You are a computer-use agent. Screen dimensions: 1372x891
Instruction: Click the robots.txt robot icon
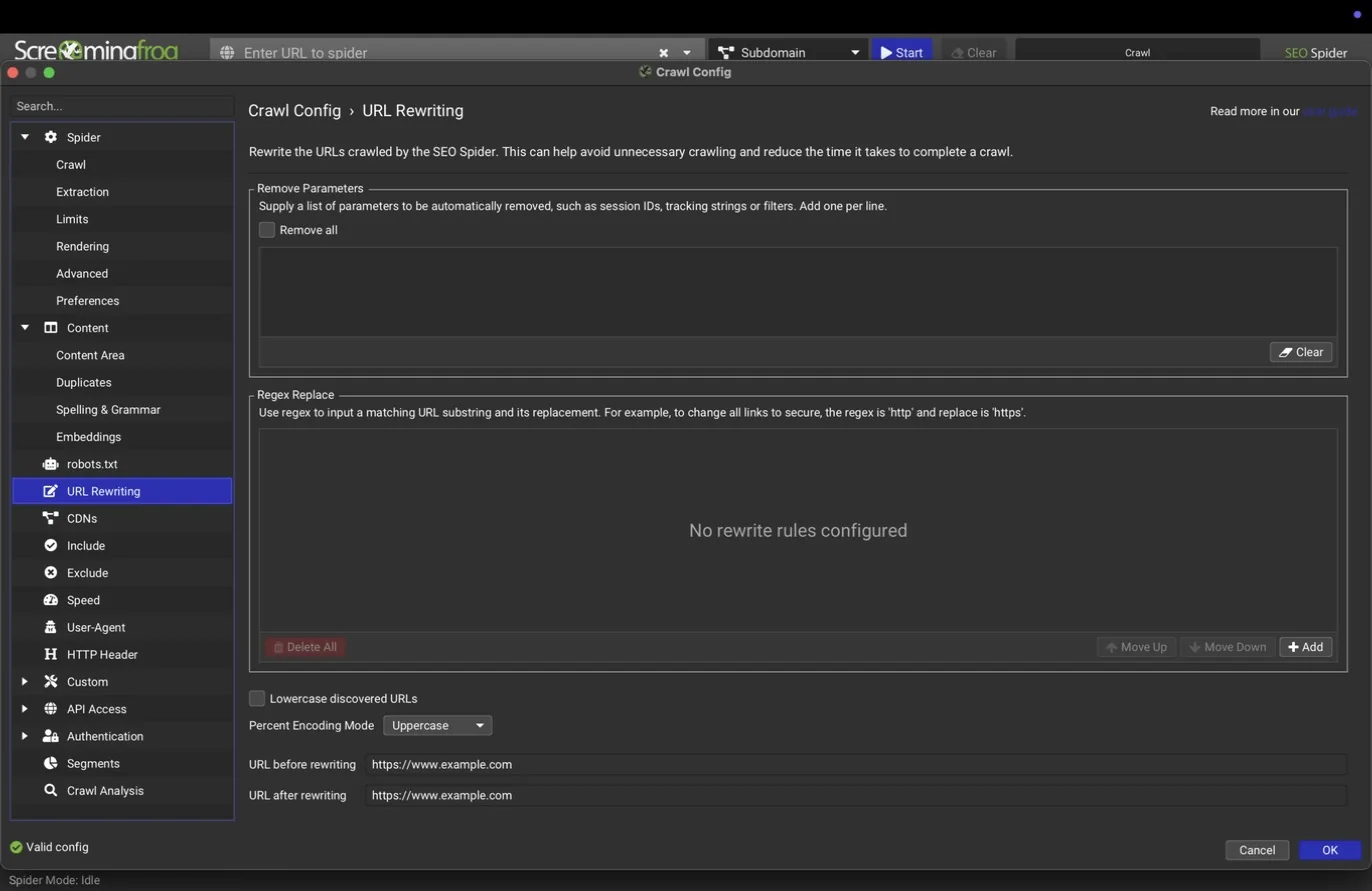(51, 464)
